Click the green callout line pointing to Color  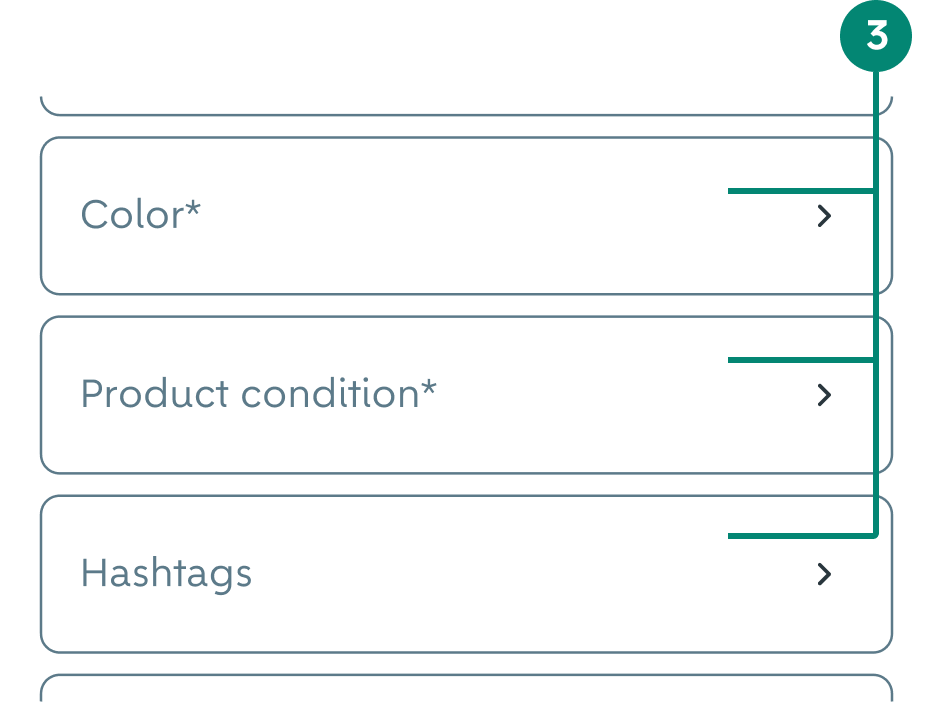tap(800, 191)
